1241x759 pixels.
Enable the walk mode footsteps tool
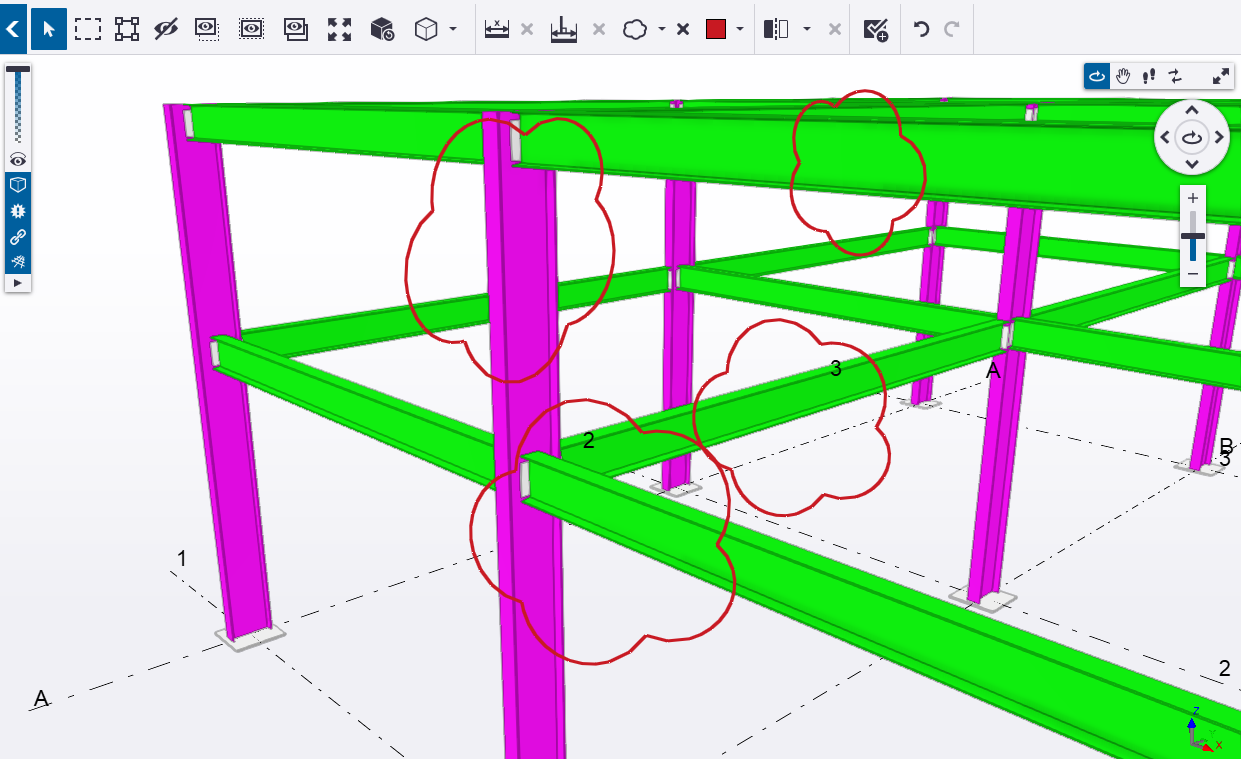tap(1149, 76)
